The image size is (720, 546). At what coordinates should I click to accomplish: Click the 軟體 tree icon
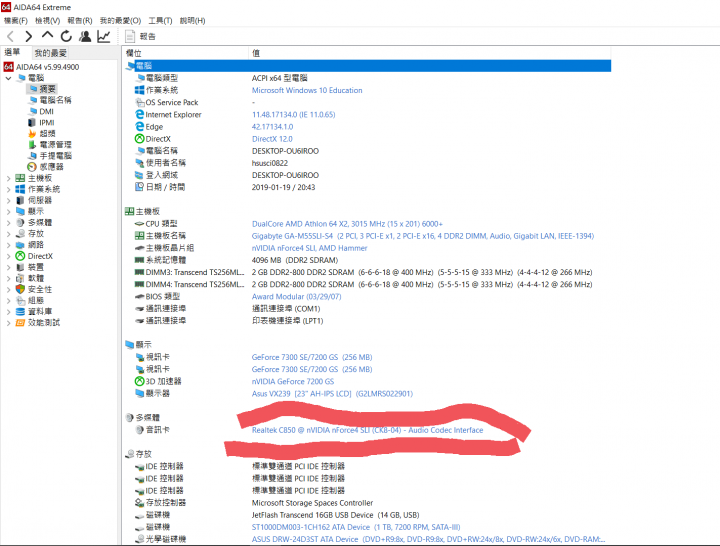(20, 278)
